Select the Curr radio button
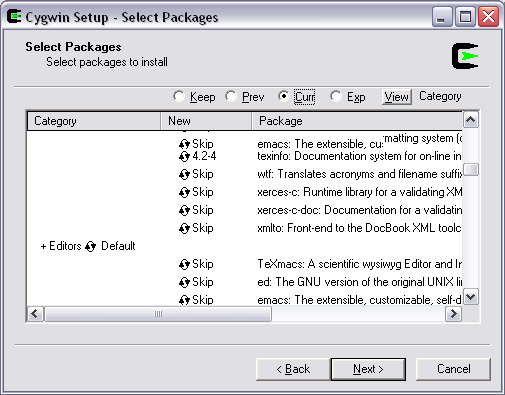Image resolution: width=505 pixels, height=395 pixels. tap(283, 97)
